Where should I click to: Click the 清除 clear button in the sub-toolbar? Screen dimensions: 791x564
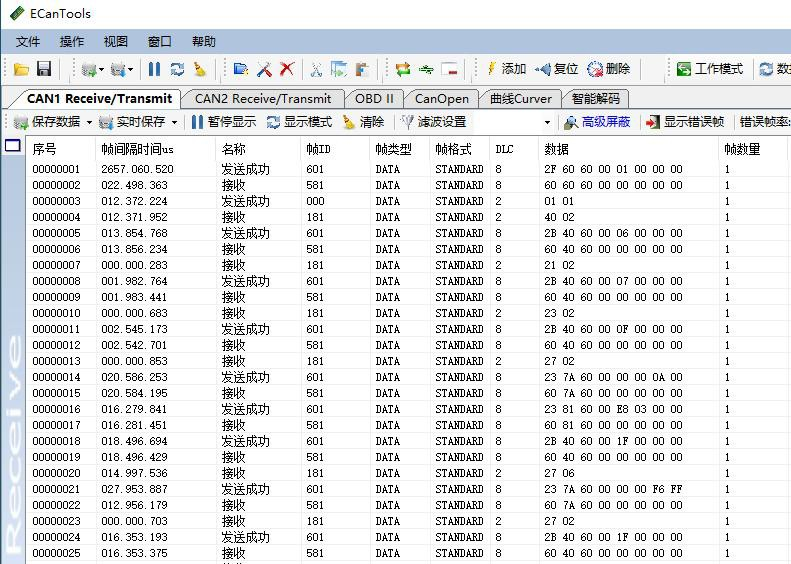pos(363,122)
